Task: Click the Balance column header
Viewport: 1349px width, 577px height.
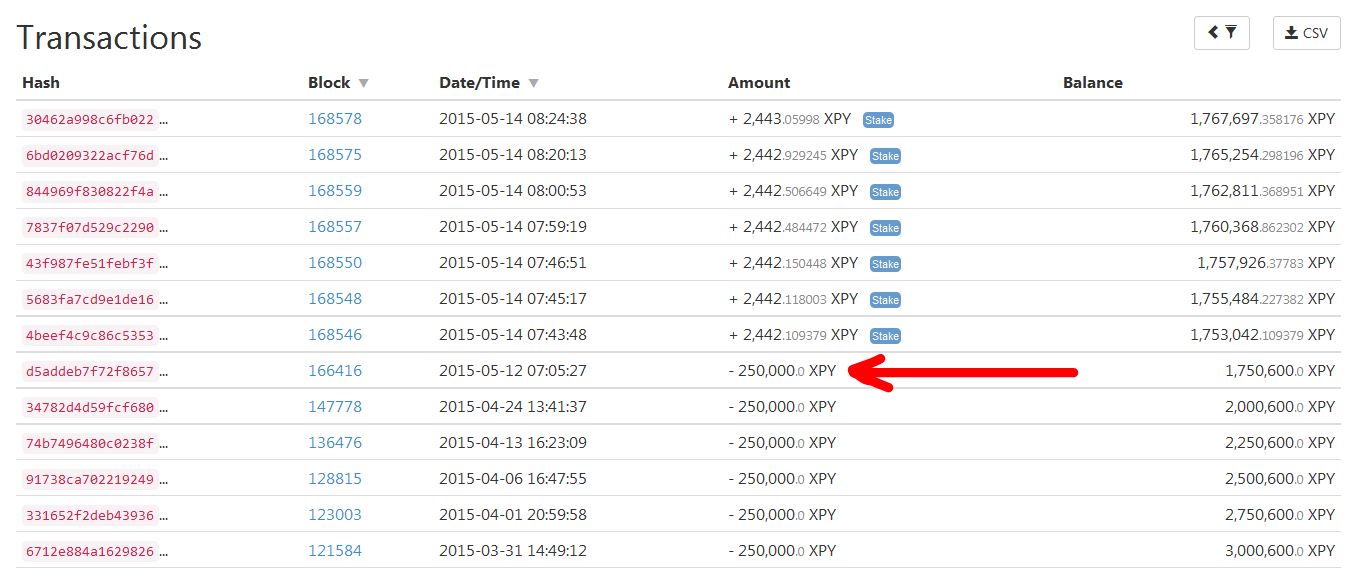Action: point(1092,83)
